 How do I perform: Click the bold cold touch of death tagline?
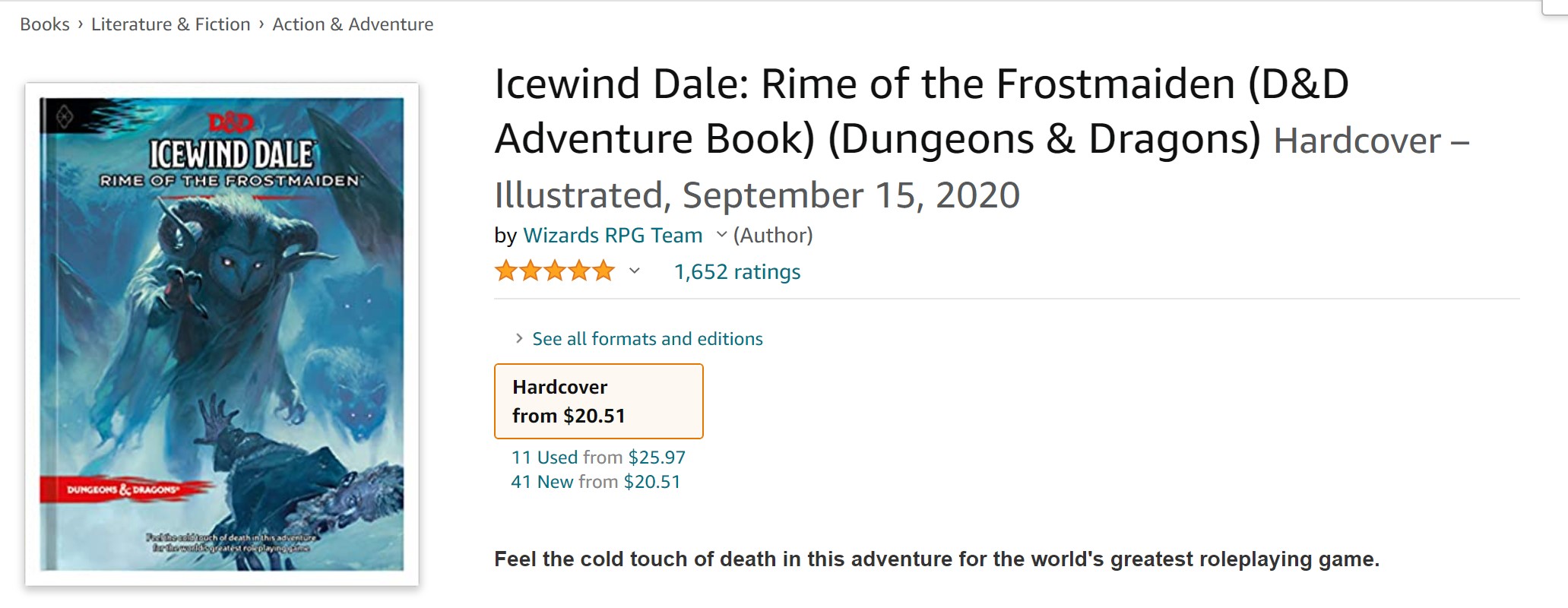coord(936,559)
